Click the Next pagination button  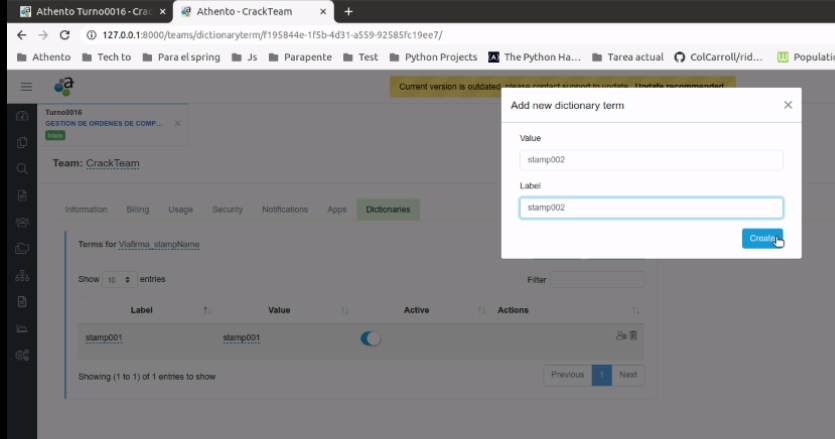click(x=627, y=375)
